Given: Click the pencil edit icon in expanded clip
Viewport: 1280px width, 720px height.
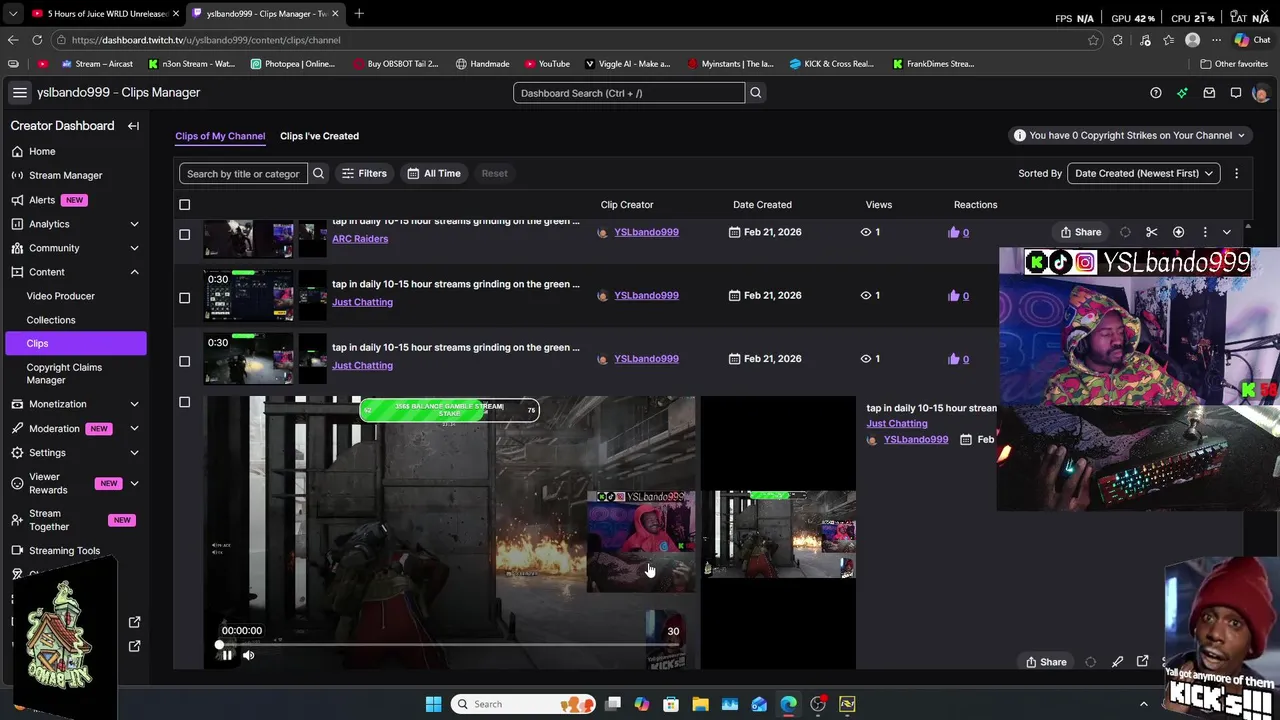Looking at the screenshot, I should click(1117, 662).
